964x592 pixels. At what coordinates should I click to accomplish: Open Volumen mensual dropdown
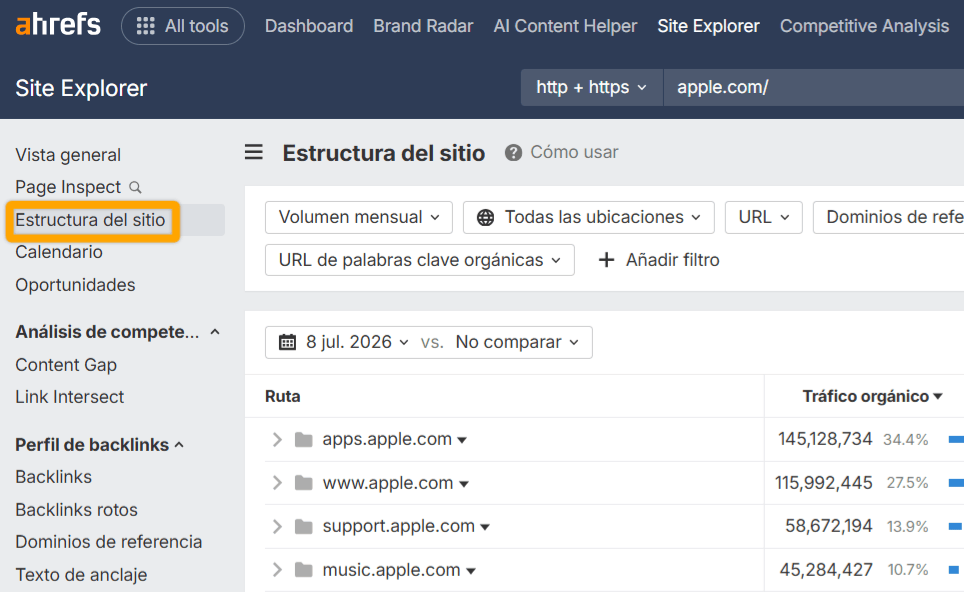[x=359, y=218]
